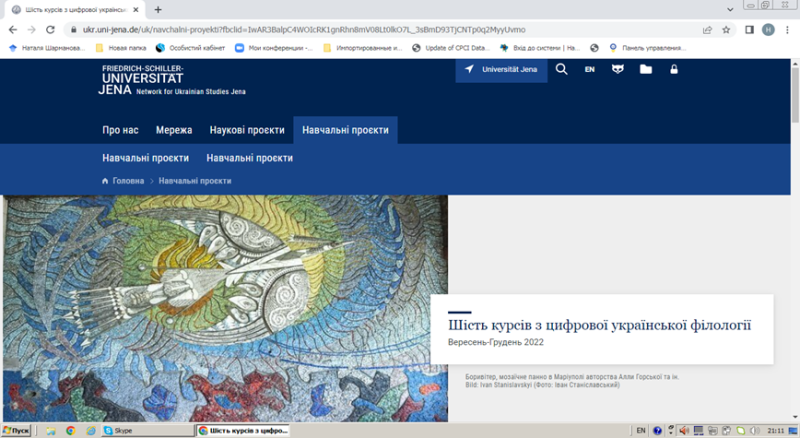
Task: Launch Chrome from quick launch bar
Action: tap(70, 430)
